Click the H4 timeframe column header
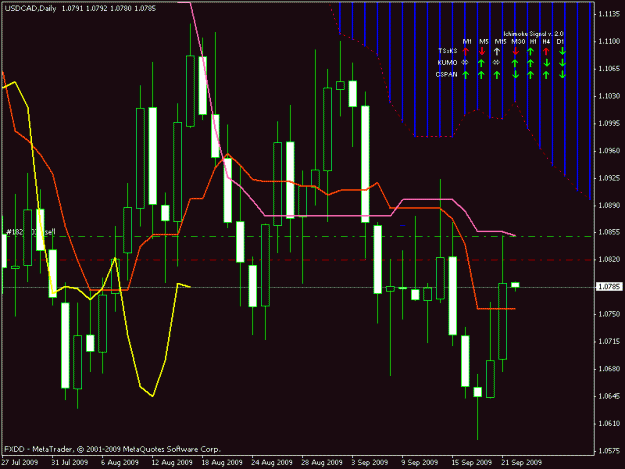The width and height of the screenshot is (625, 469). (546, 41)
